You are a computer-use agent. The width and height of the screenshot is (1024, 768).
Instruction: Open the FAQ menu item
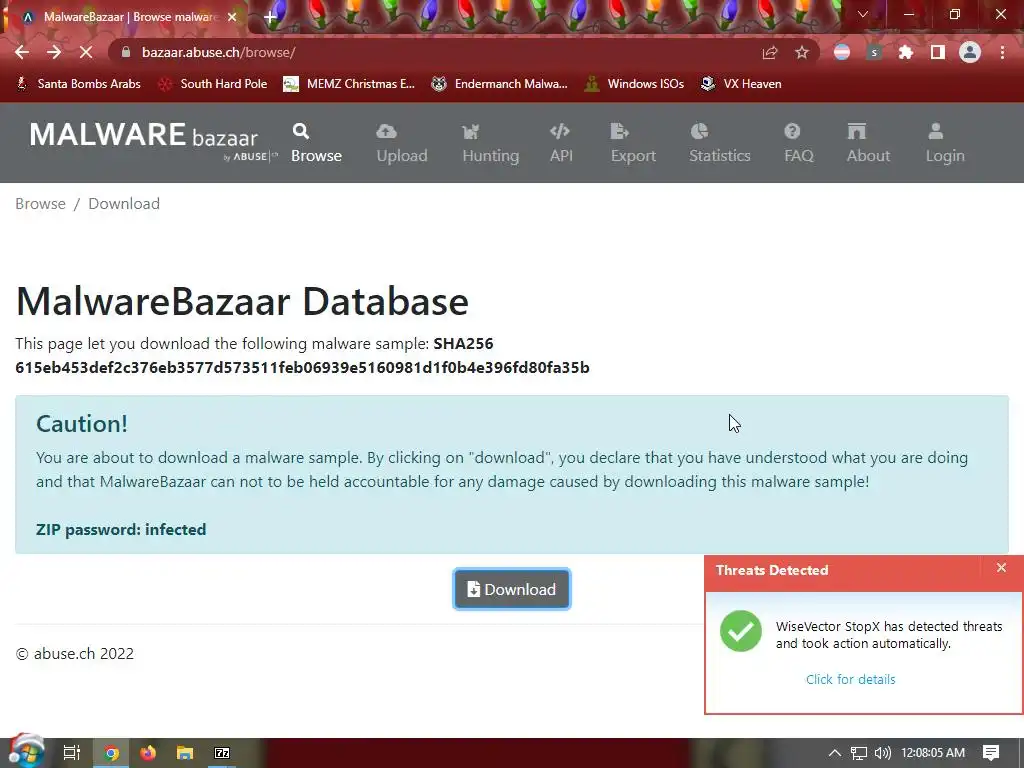coord(798,143)
